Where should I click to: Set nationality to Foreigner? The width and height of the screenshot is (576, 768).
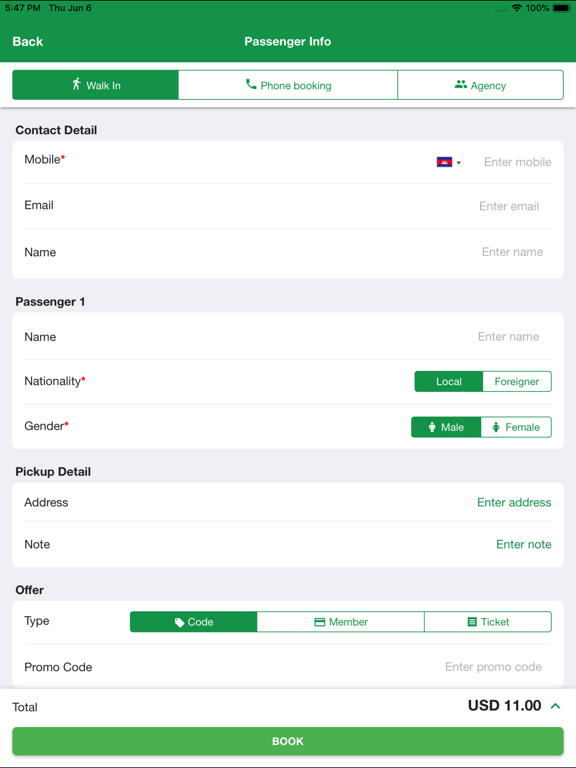(517, 382)
